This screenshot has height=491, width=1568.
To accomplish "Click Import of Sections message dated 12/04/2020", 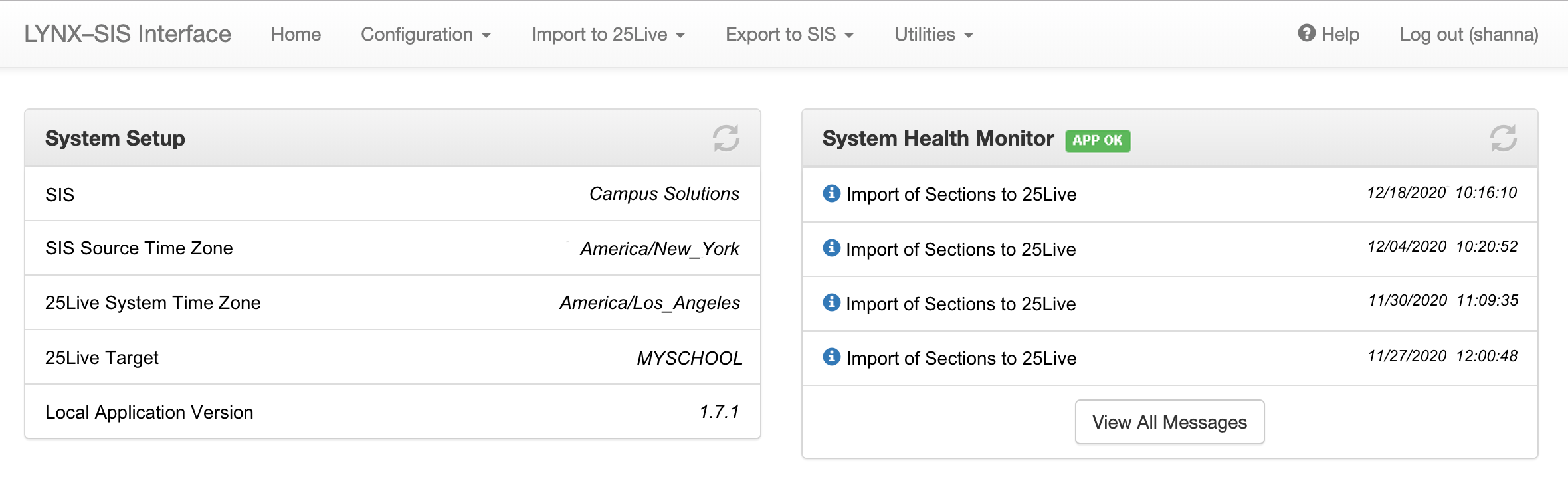I will point(961,249).
